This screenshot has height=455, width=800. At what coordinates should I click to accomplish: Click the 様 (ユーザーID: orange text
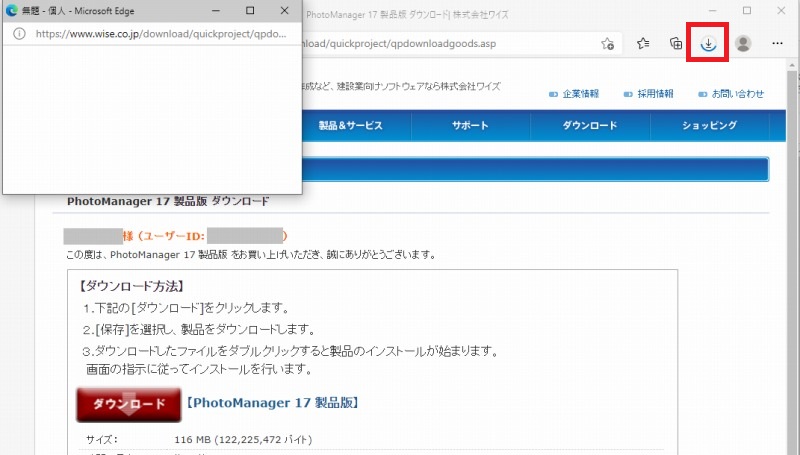pos(164,236)
